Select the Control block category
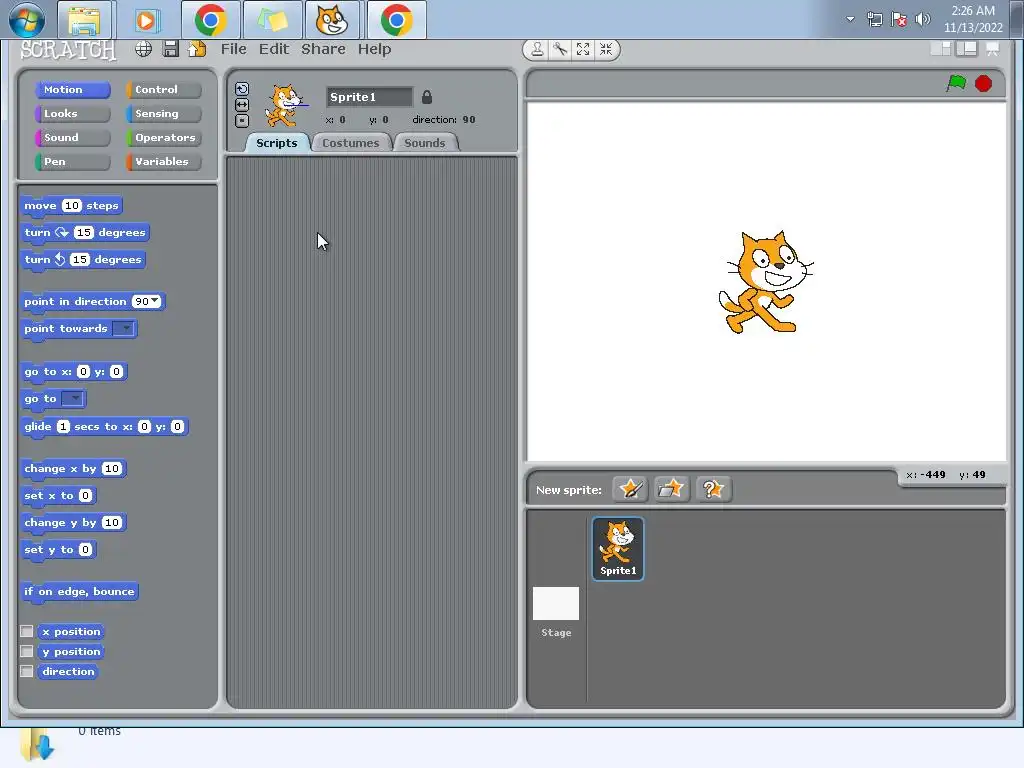 coord(163,89)
